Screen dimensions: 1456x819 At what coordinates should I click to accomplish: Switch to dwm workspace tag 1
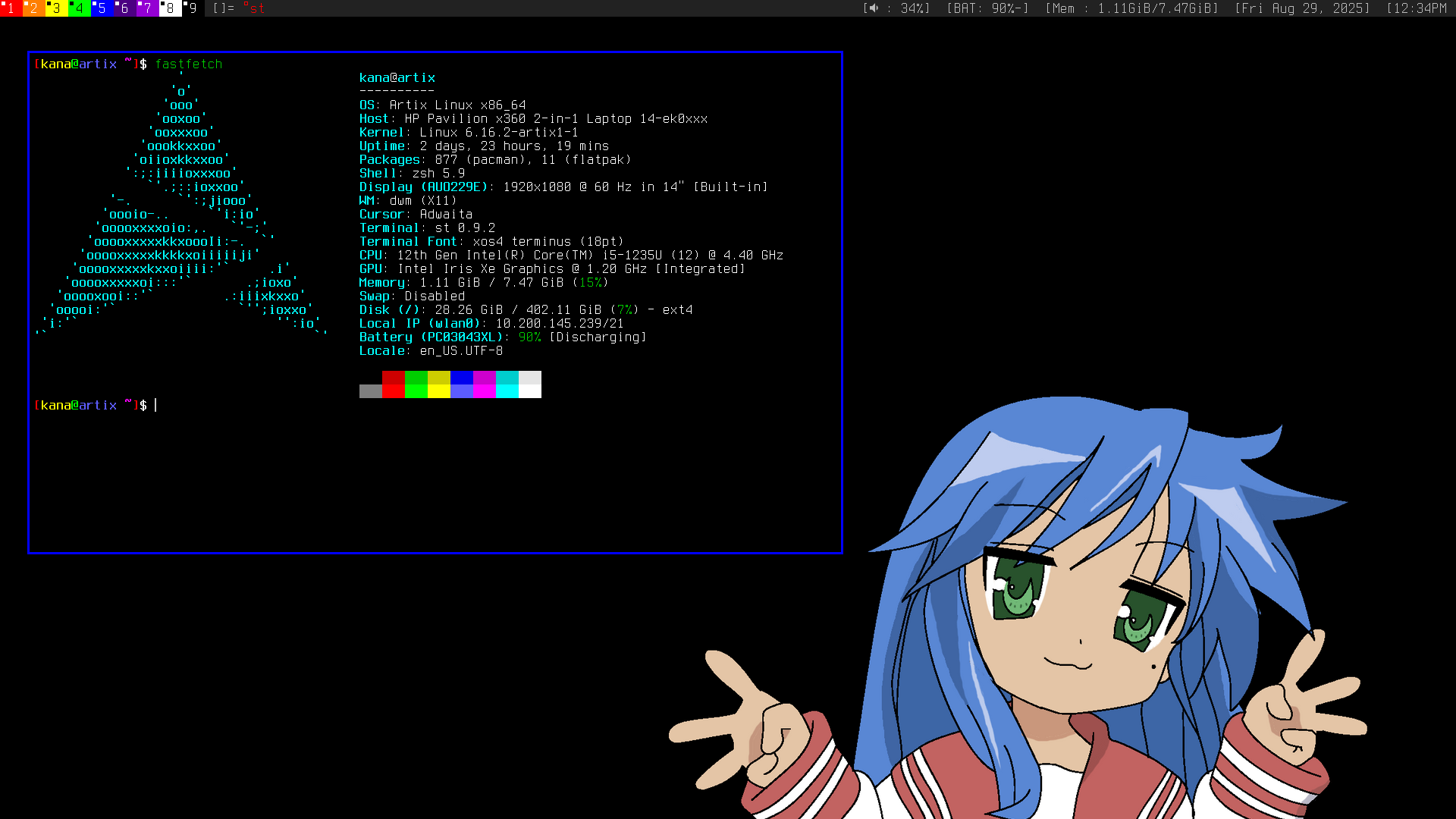tap(11, 8)
